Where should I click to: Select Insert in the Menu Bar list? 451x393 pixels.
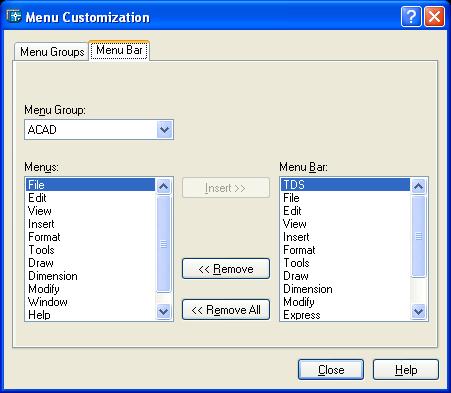[345, 237]
